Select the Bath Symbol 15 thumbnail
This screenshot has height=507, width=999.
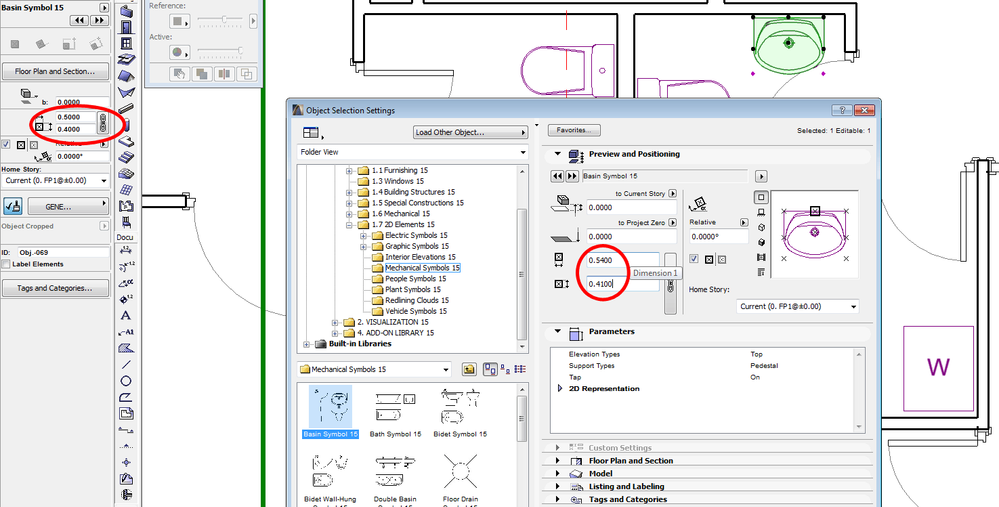pos(395,412)
